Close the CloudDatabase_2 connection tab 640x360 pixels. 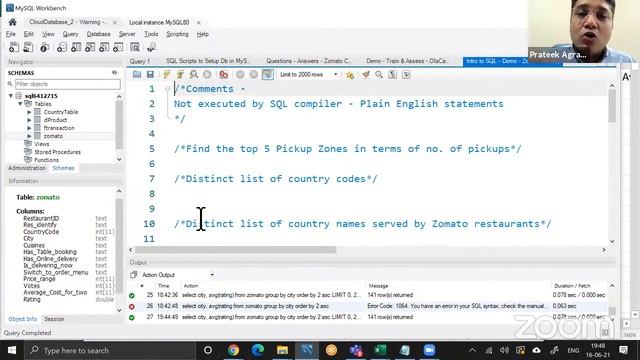click(115, 22)
